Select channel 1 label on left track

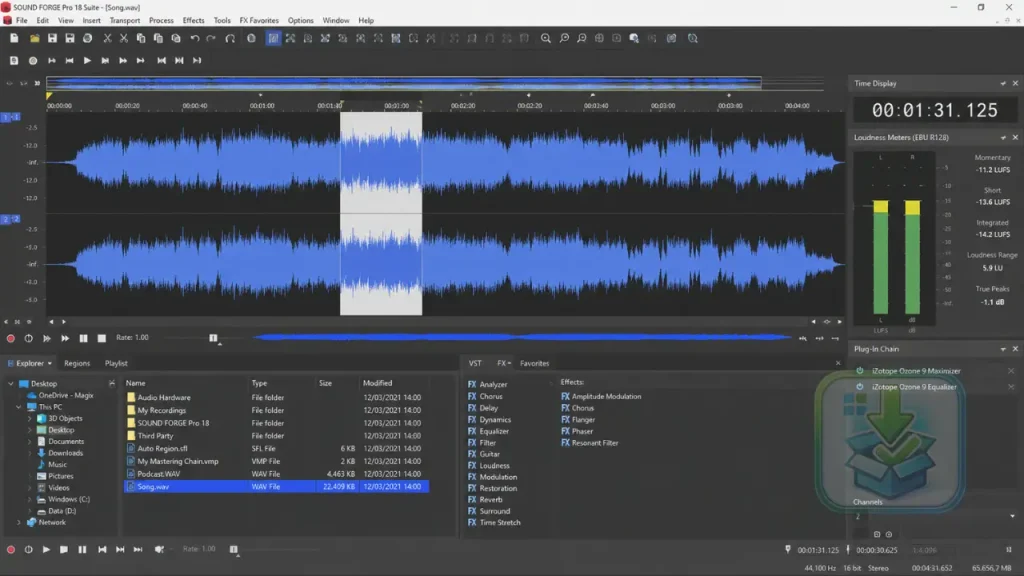pyautogui.click(x=10, y=117)
